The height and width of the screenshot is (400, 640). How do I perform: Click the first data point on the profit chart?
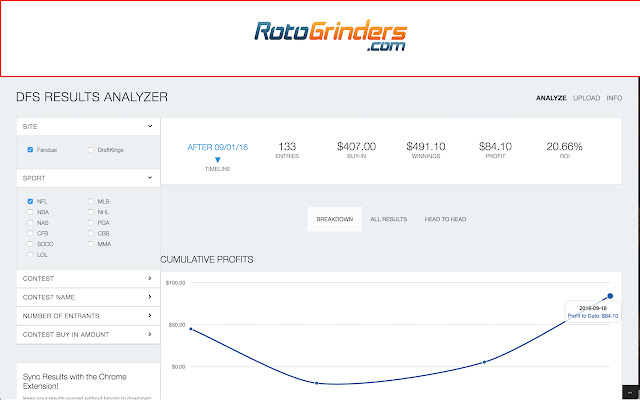191,329
